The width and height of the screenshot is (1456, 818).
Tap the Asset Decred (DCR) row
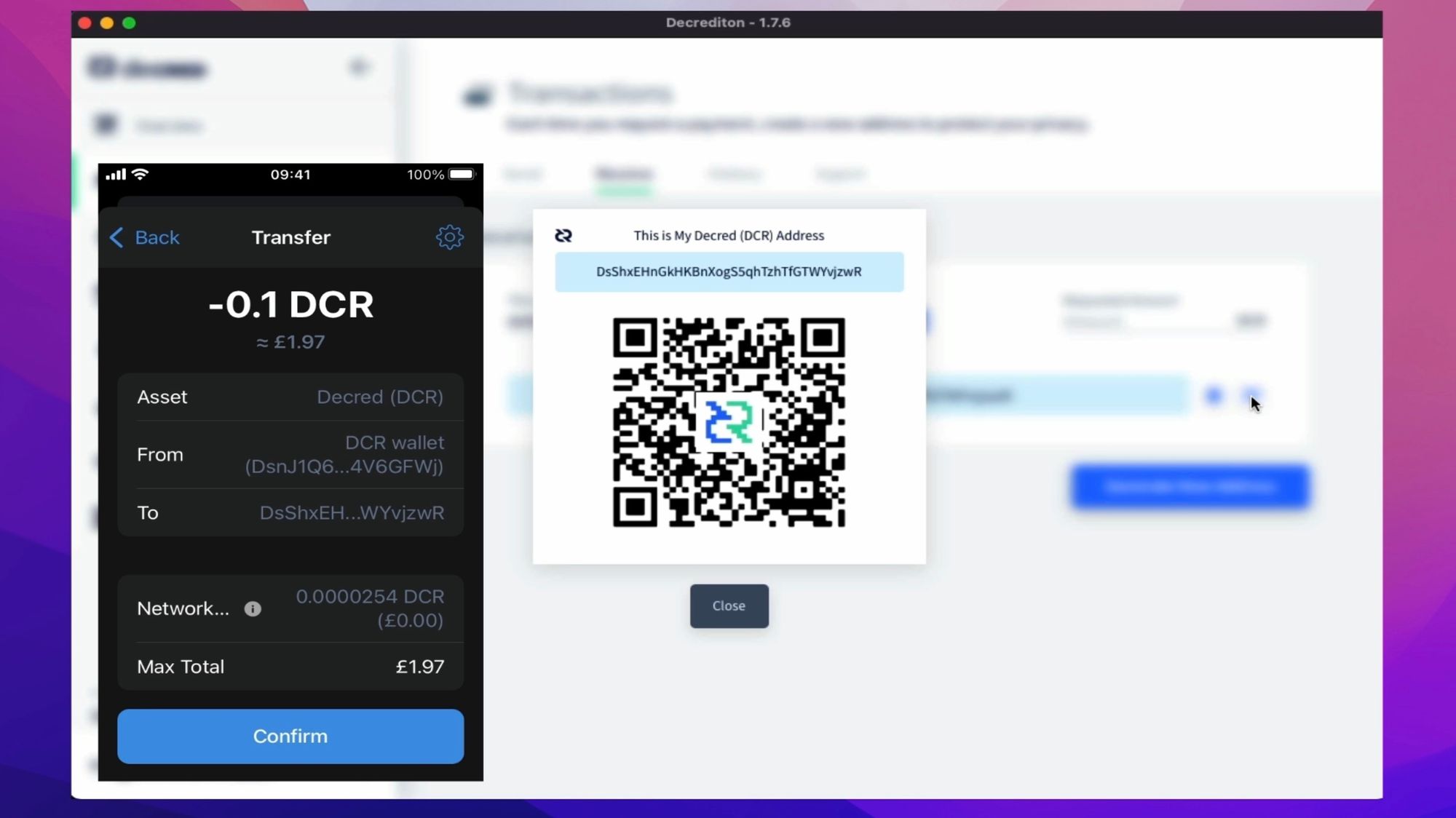[290, 397]
